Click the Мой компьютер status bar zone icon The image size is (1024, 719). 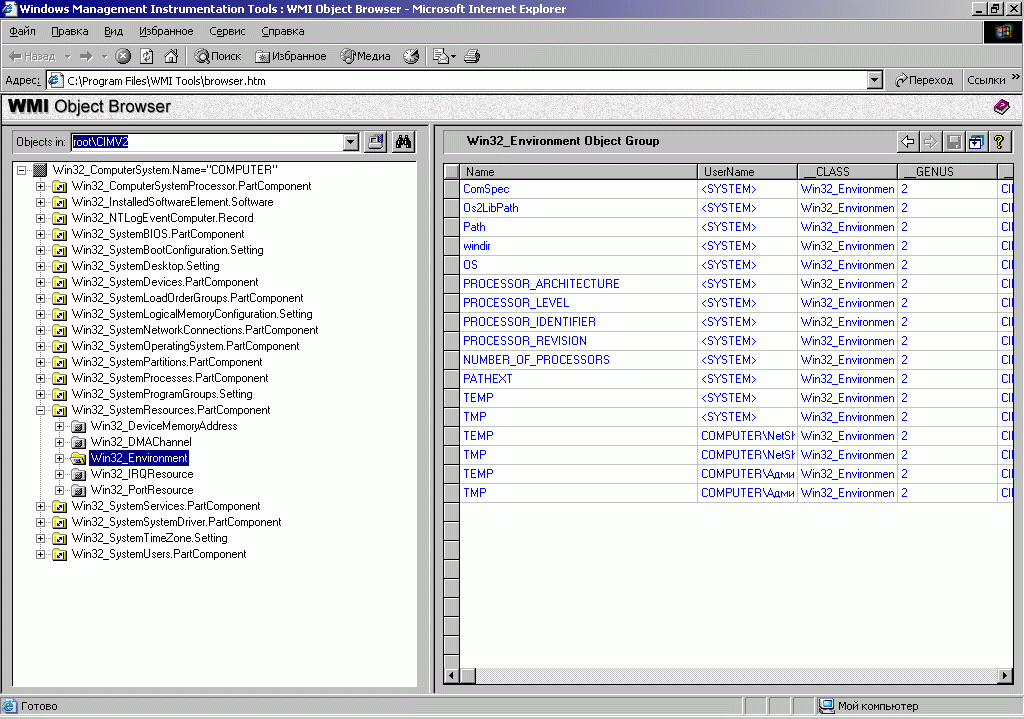click(x=827, y=706)
